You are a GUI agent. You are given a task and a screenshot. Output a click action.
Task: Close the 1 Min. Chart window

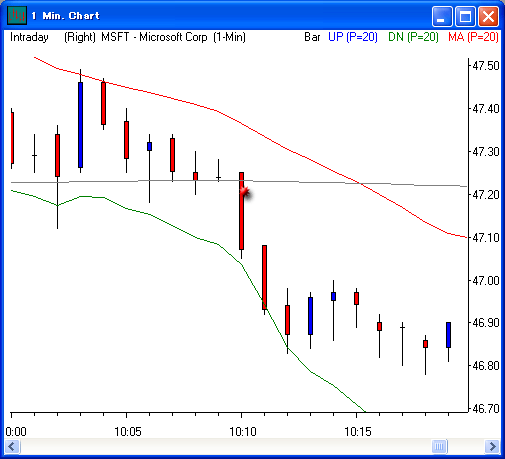pyautogui.click(x=488, y=16)
